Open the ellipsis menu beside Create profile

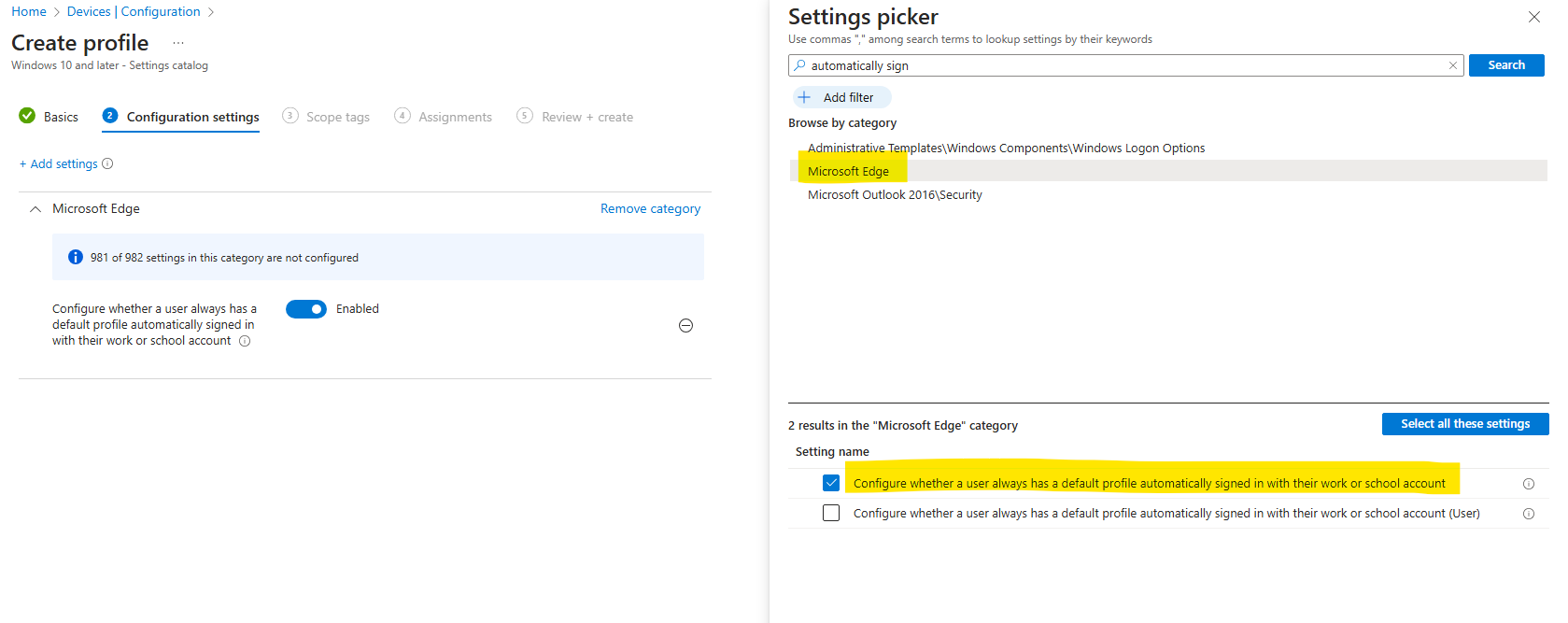point(178,43)
